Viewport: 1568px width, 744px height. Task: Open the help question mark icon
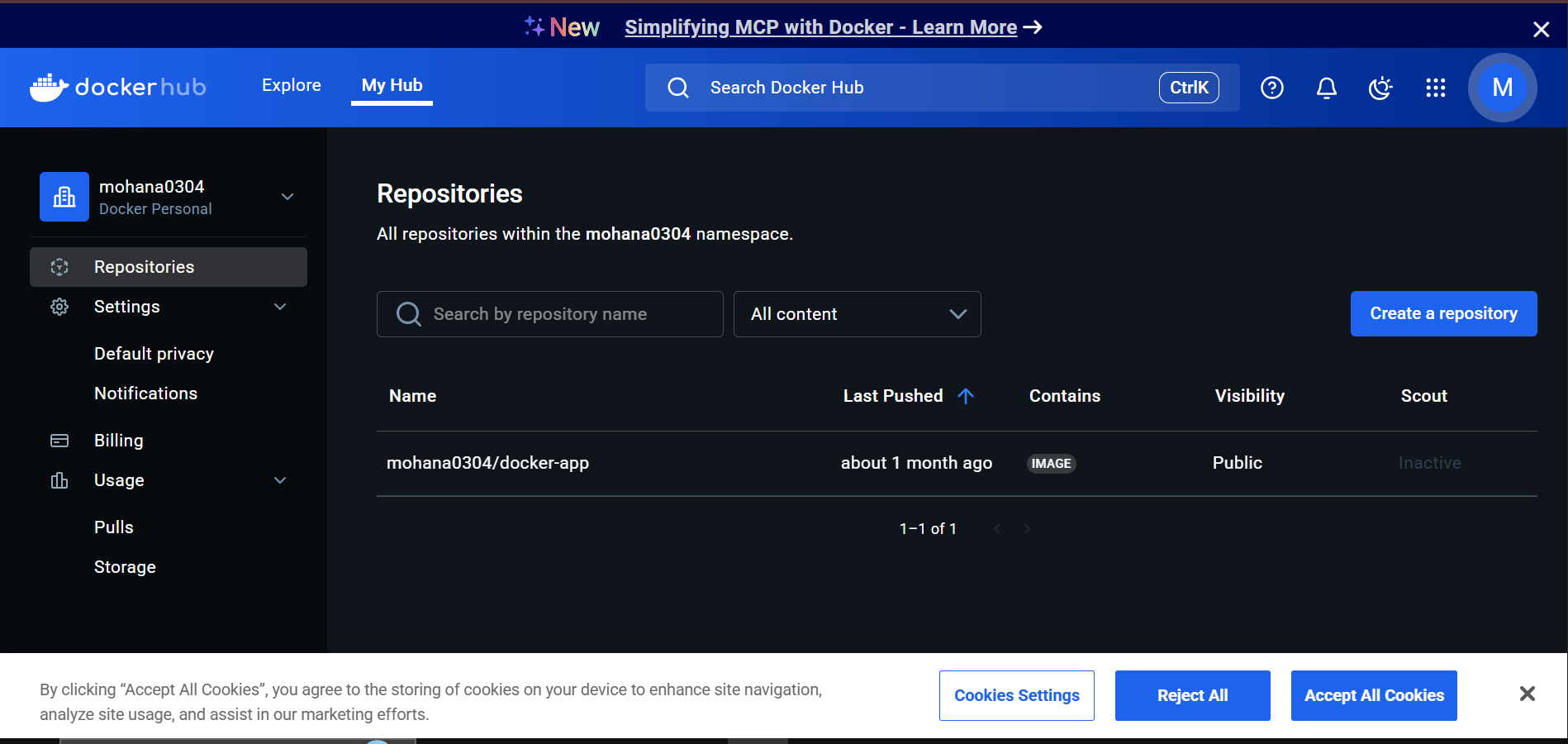(x=1272, y=88)
